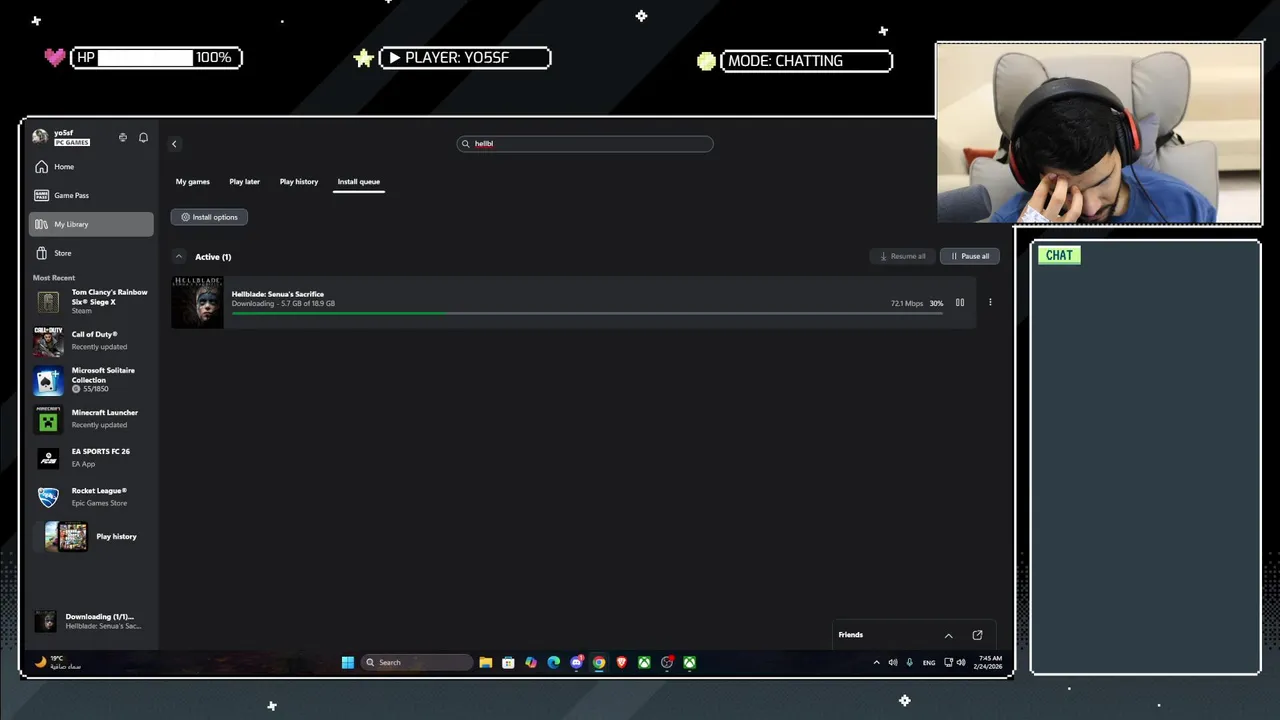Open Microsoft Store from the taskbar

tap(508, 662)
